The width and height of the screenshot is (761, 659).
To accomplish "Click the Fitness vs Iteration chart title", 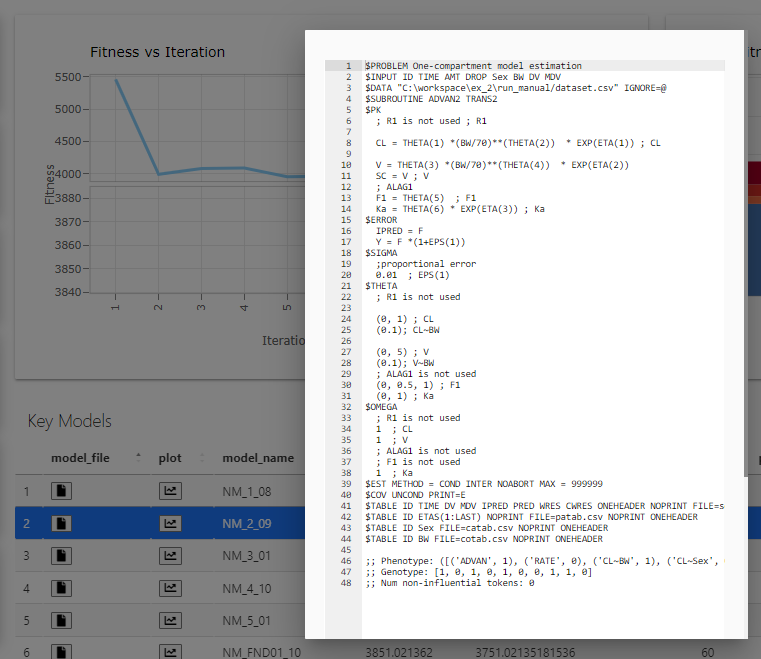I will click(157, 52).
